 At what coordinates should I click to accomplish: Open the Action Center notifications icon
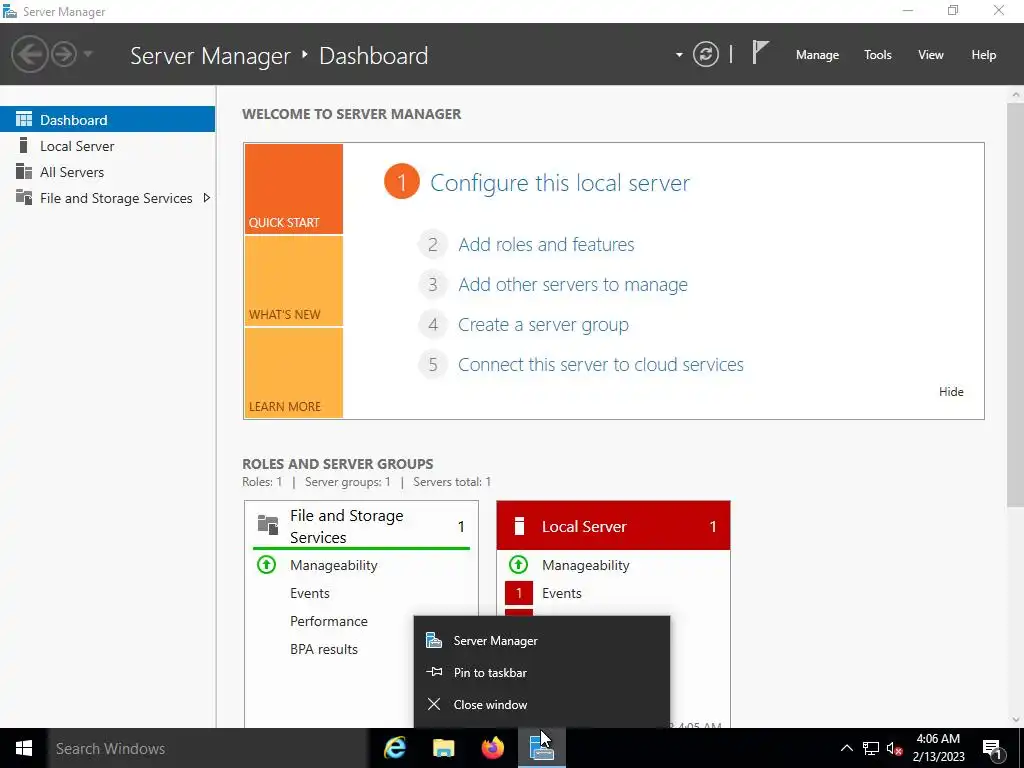click(x=993, y=748)
